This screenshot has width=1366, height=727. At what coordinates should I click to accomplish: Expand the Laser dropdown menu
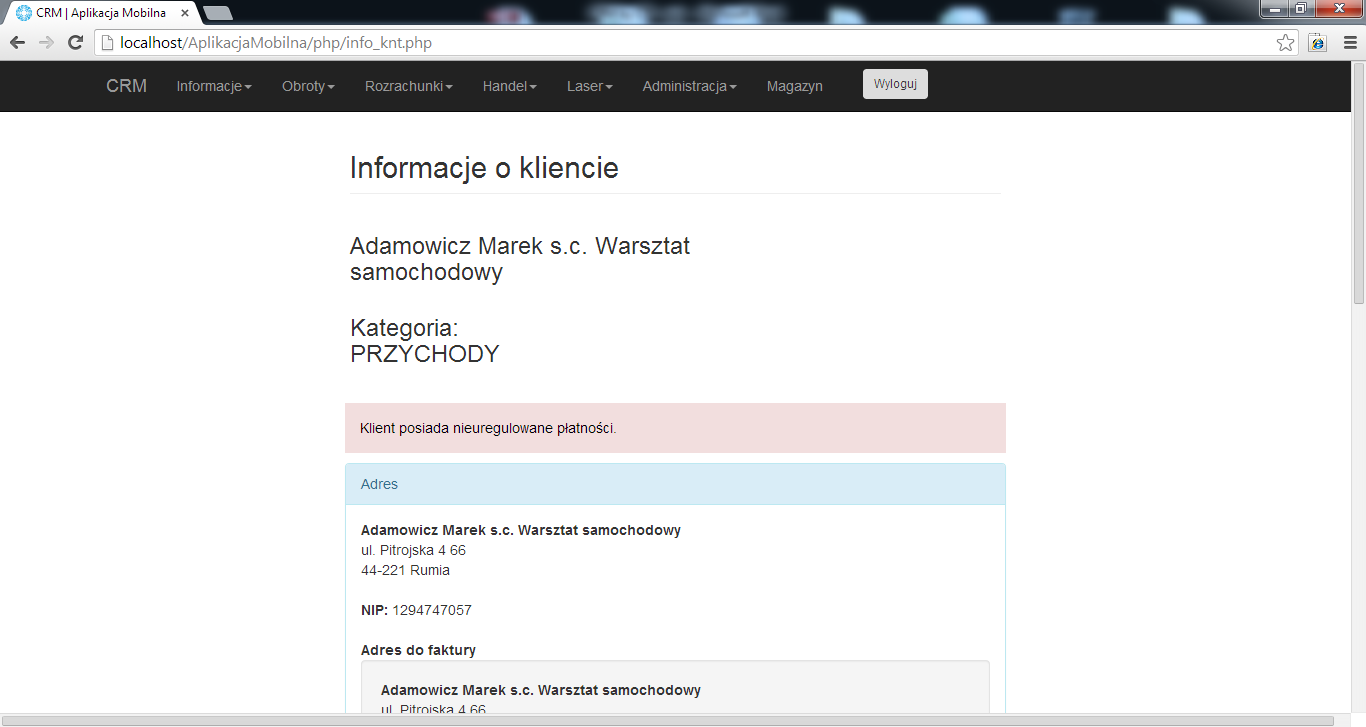(x=590, y=86)
